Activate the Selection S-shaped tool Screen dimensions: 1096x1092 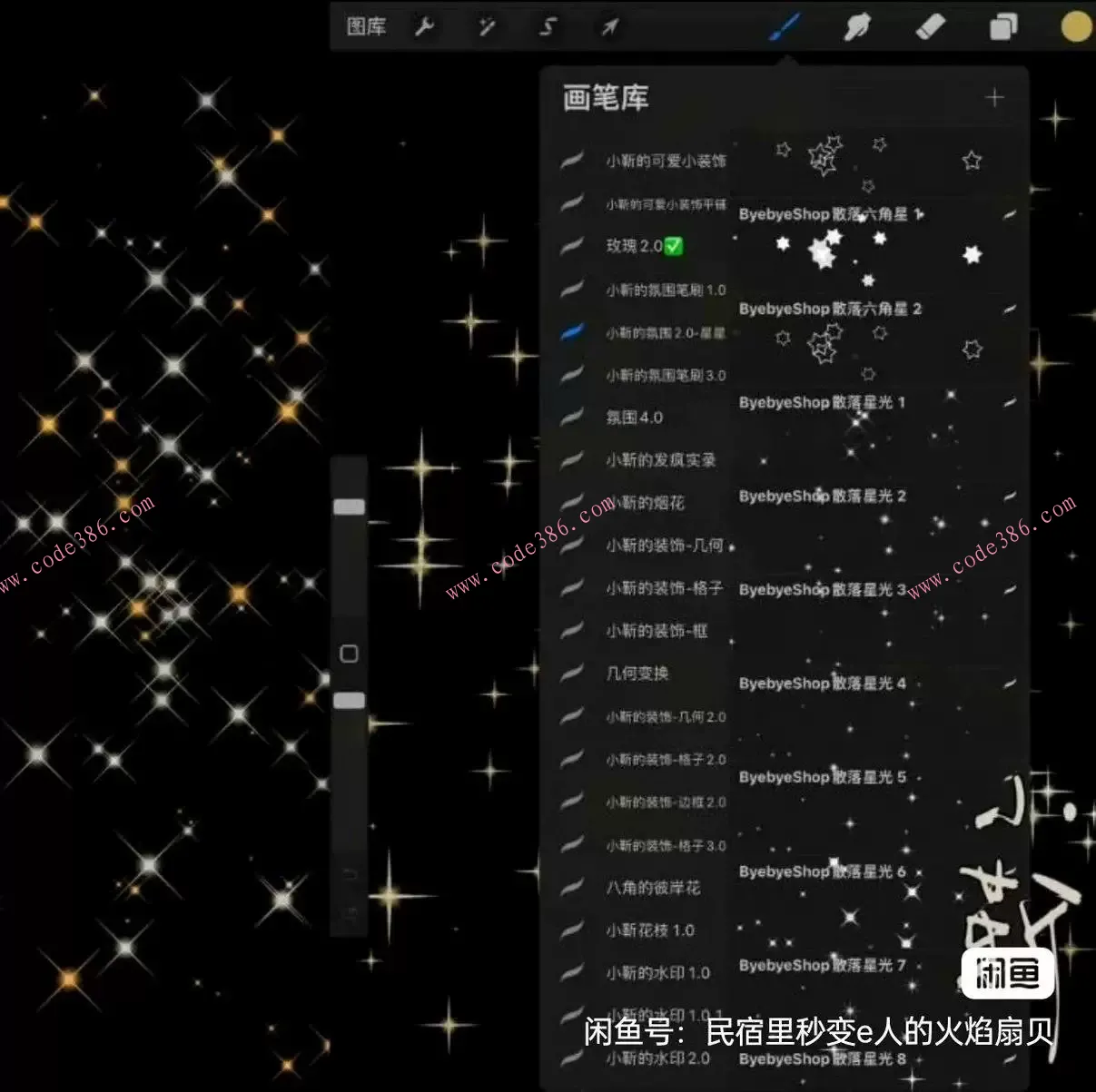tap(548, 27)
